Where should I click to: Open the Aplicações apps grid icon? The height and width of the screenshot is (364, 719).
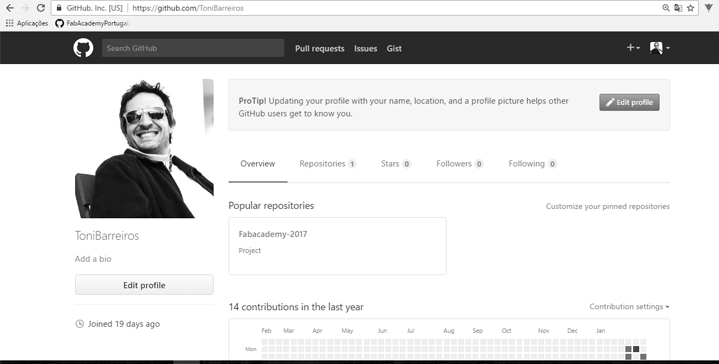coord(9,23)
